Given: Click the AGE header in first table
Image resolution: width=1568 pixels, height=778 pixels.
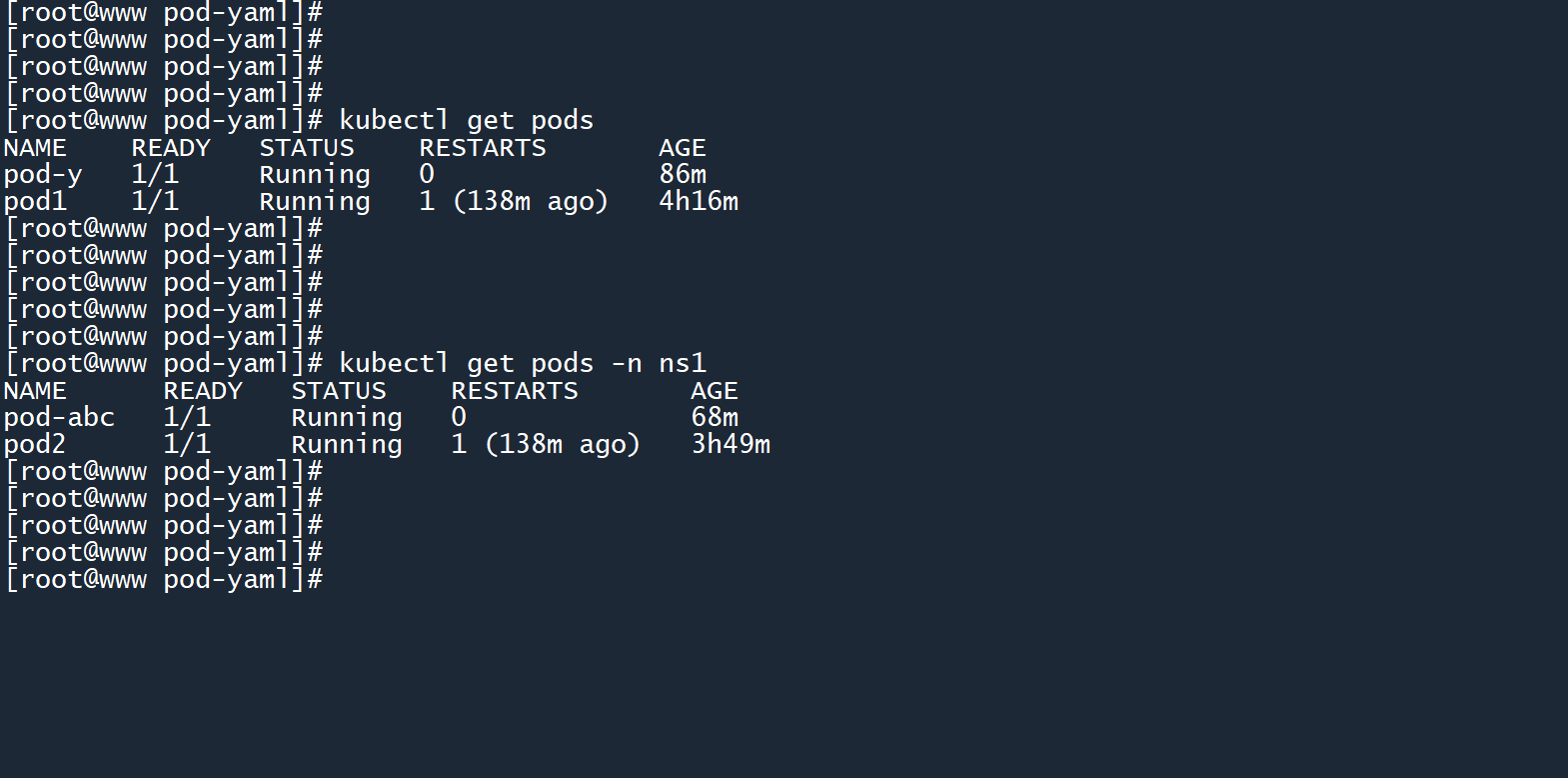Looking at the screenshot, I should point(683,148).
